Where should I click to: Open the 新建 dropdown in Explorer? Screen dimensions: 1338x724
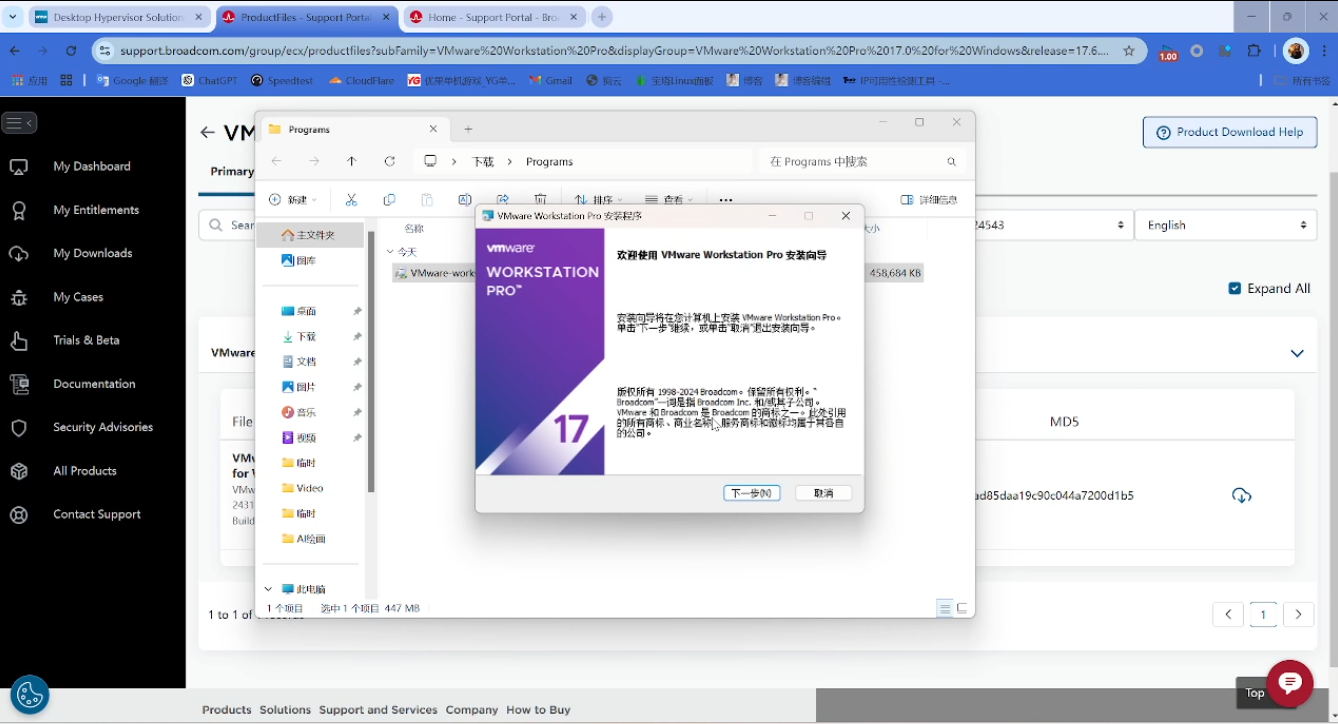click(x=293, y=200)
